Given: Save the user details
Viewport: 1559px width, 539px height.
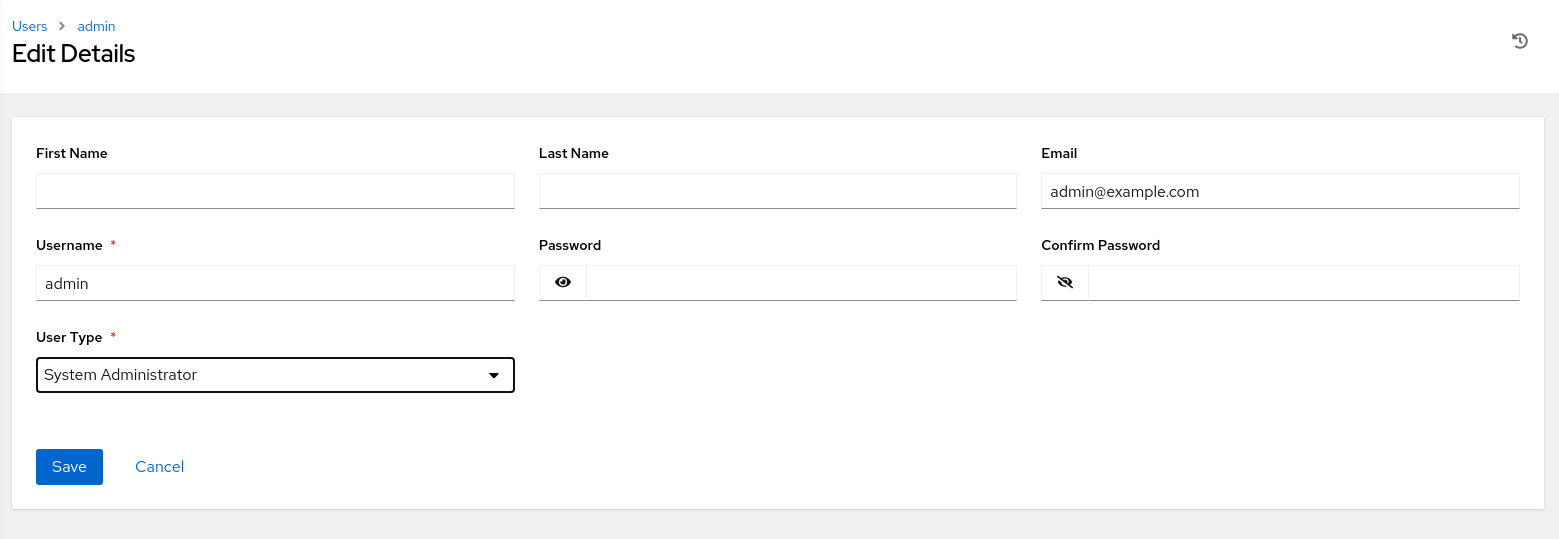Looking at the screenshot, I should pos(69,467).
